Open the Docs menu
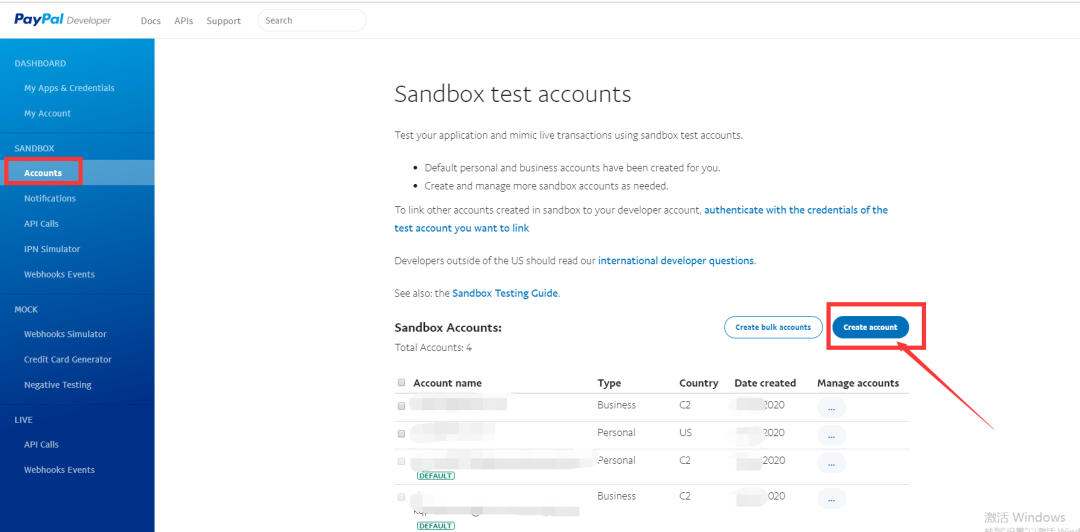 point(150,21)
